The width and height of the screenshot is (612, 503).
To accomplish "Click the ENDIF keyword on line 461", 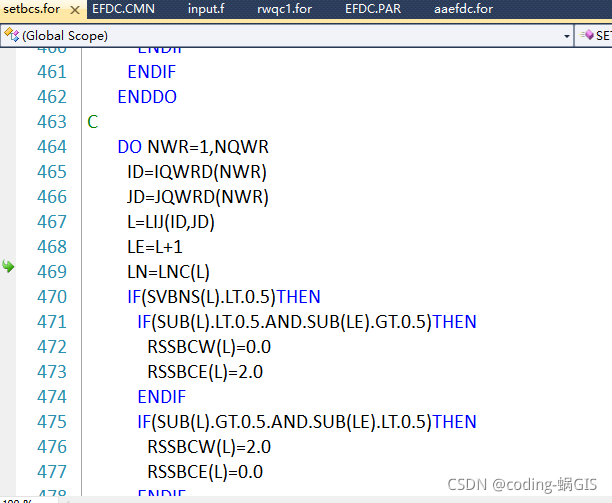I will [x=152, y=72].
